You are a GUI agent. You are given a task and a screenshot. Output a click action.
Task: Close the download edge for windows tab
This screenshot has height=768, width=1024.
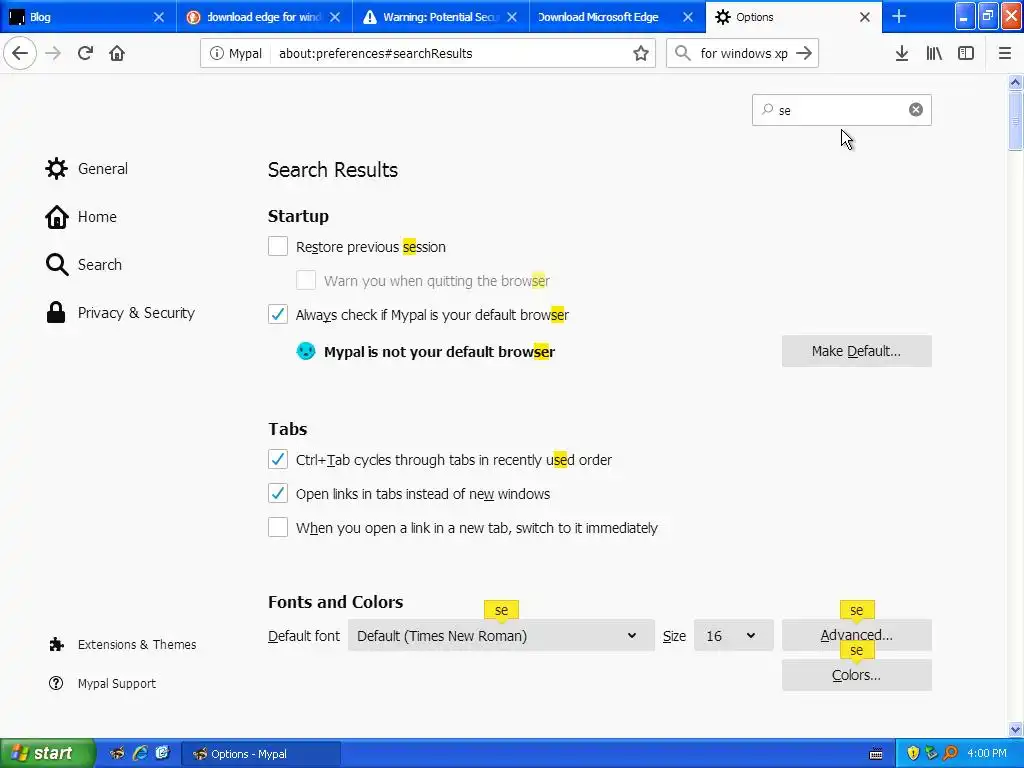[x=335, y=17]
